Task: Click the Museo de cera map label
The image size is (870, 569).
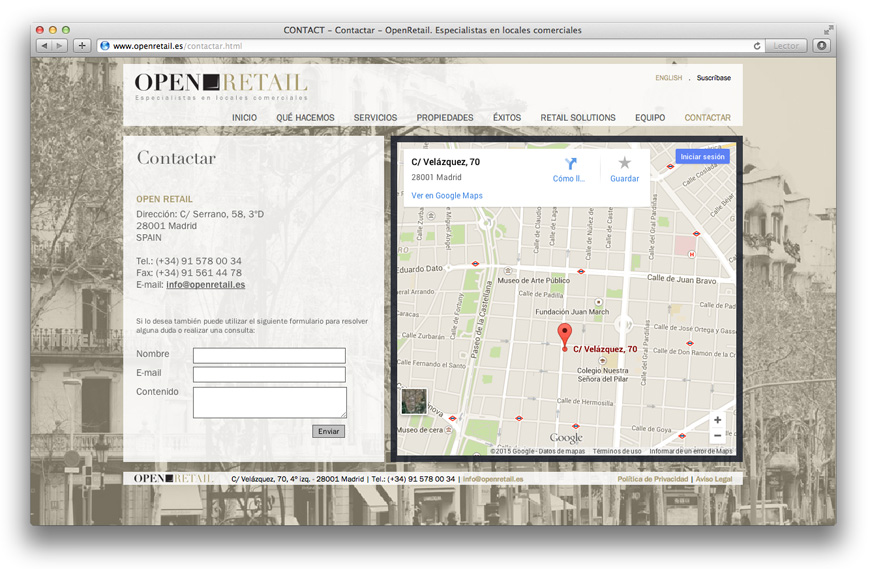Action: [420, 430]
